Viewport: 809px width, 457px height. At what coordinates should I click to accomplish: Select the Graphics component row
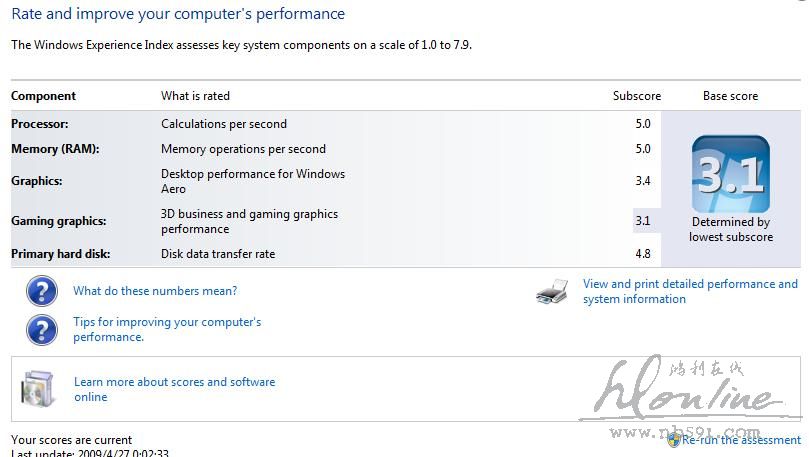tap(37, 181)
